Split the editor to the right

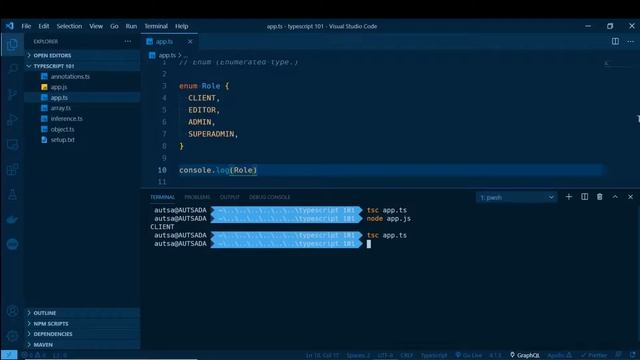pyautogui.click(x=615, y=41)
